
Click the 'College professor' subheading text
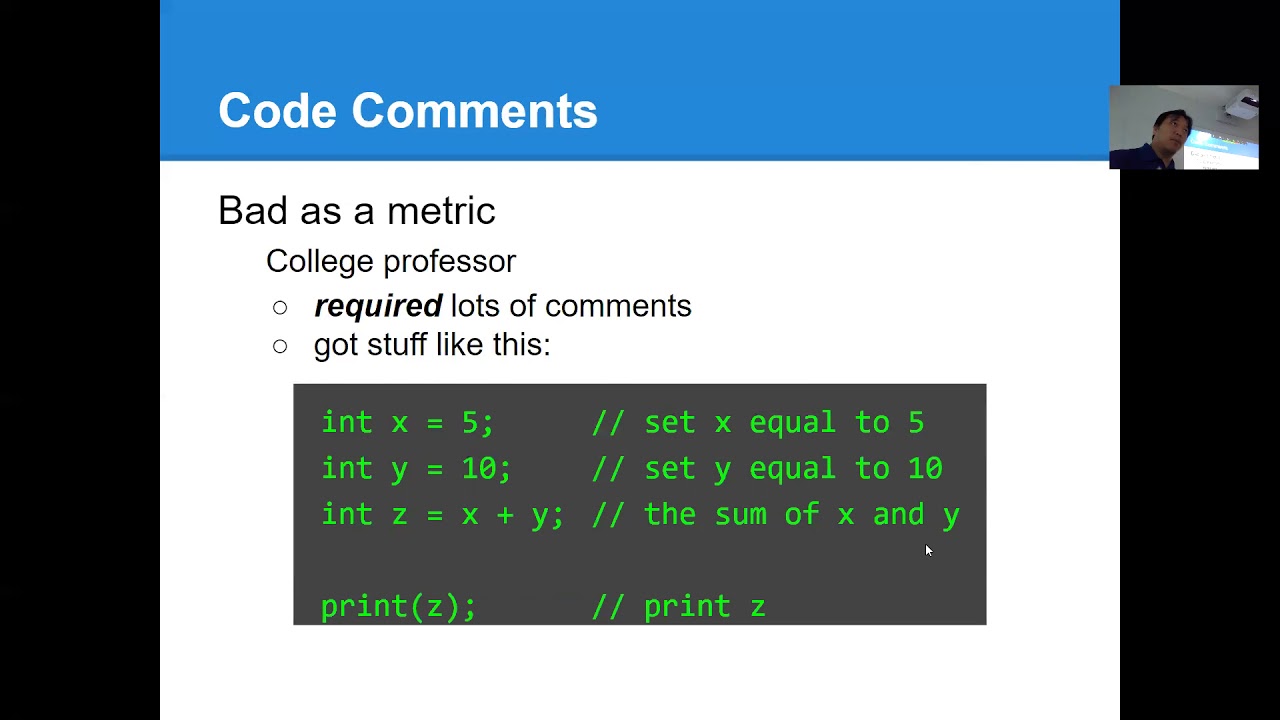[391, 261]
